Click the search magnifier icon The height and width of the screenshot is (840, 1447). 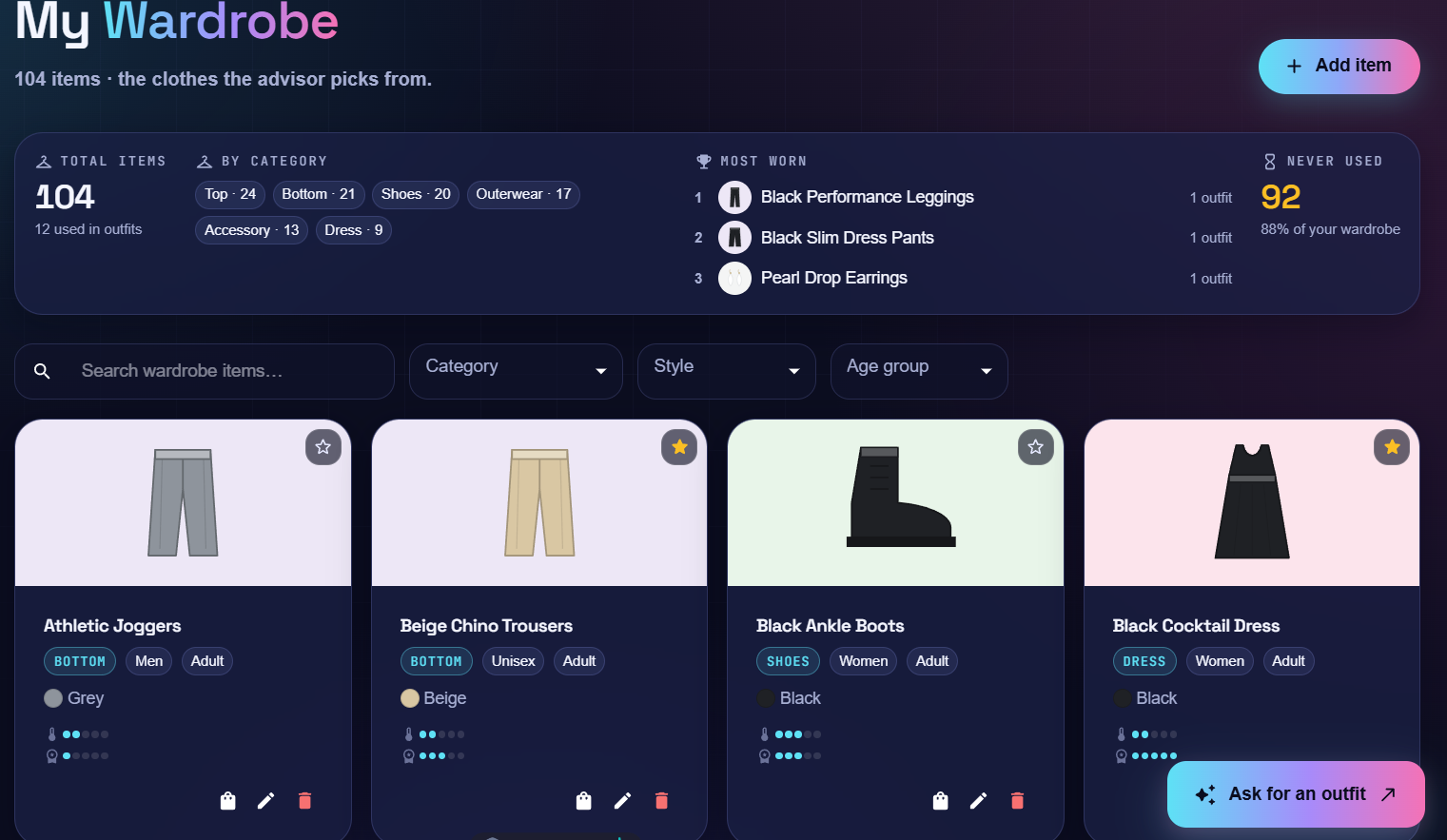42,371
